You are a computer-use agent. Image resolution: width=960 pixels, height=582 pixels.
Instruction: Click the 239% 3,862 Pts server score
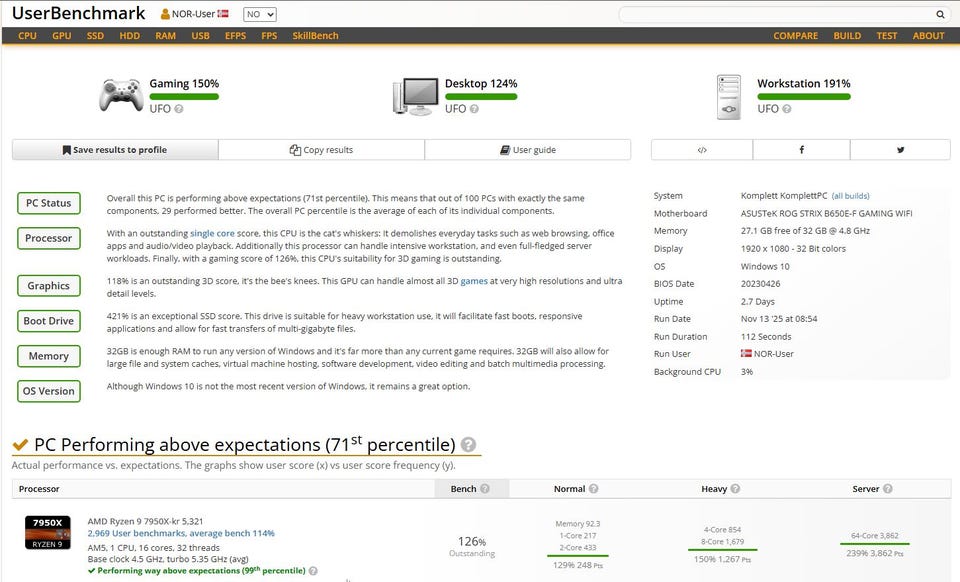tap(874, 553)
